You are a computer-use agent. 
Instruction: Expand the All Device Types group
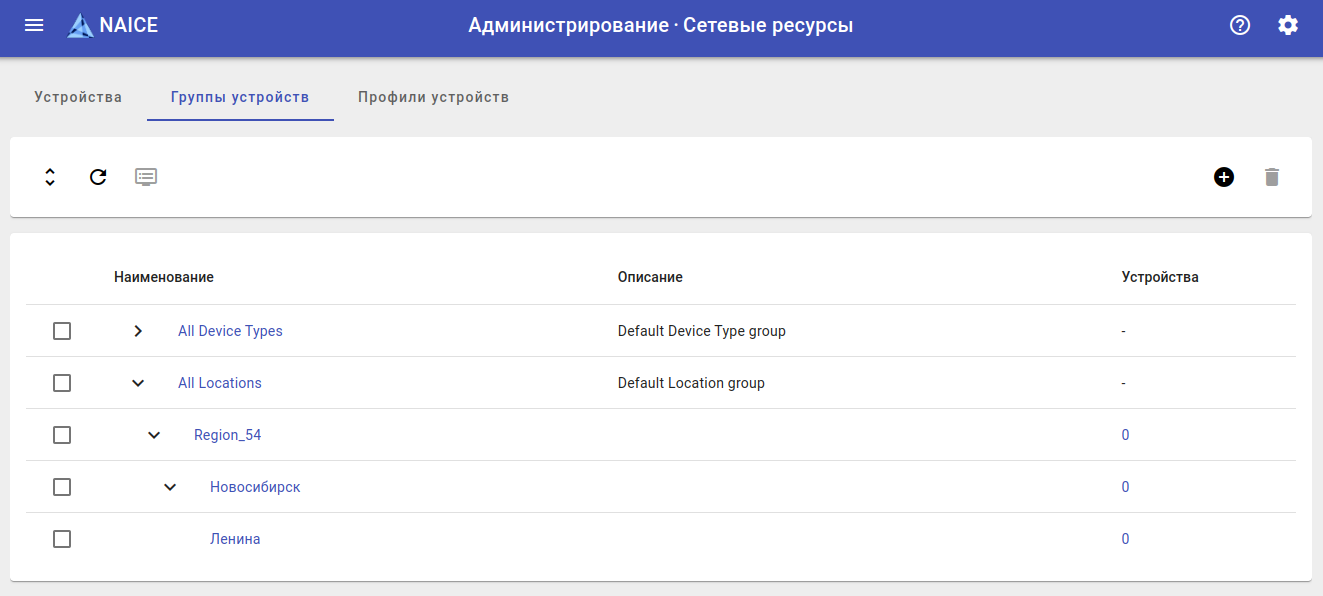[x=138, y=331]
